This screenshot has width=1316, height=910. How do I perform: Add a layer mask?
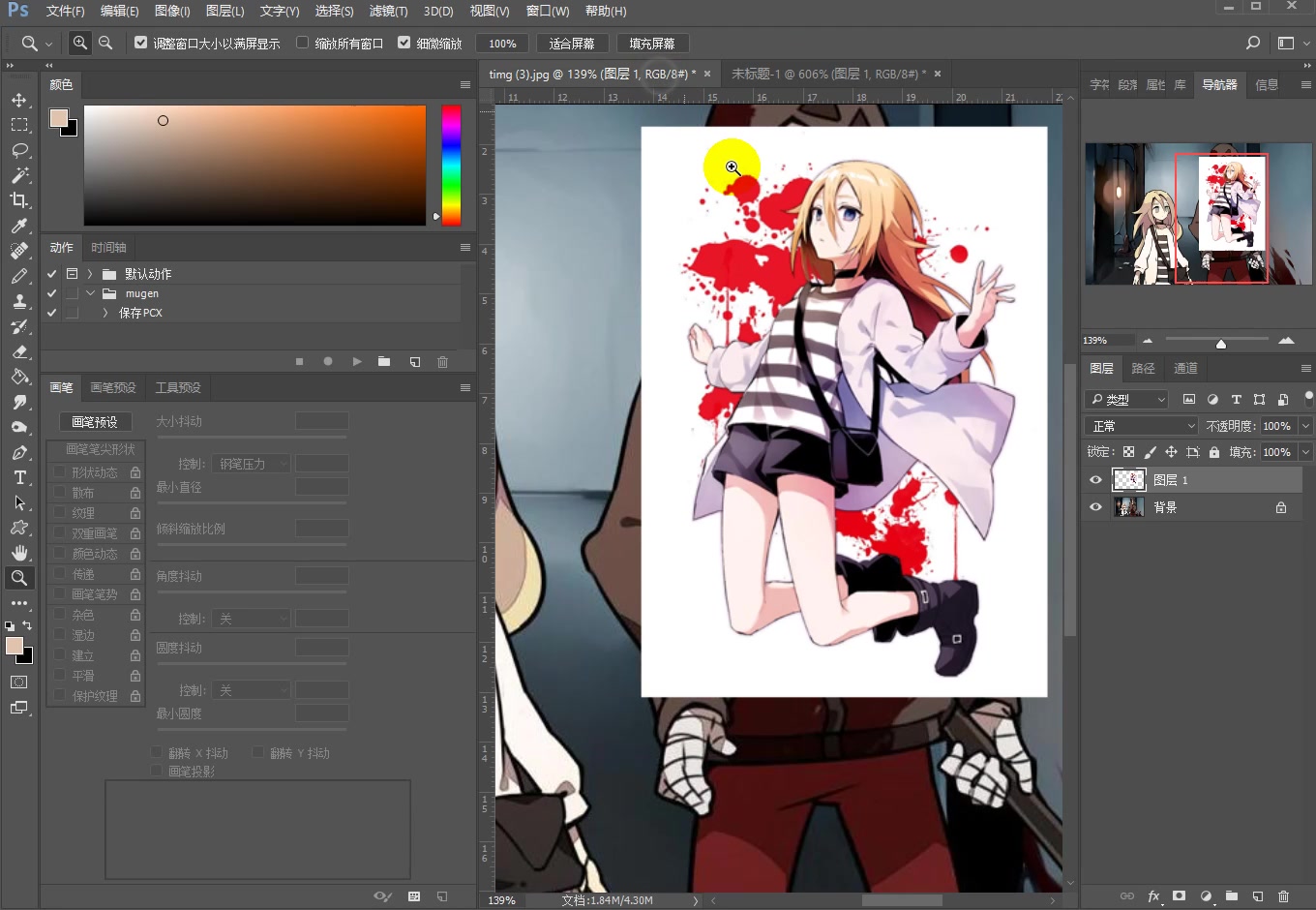click(x=1179, y=896)
